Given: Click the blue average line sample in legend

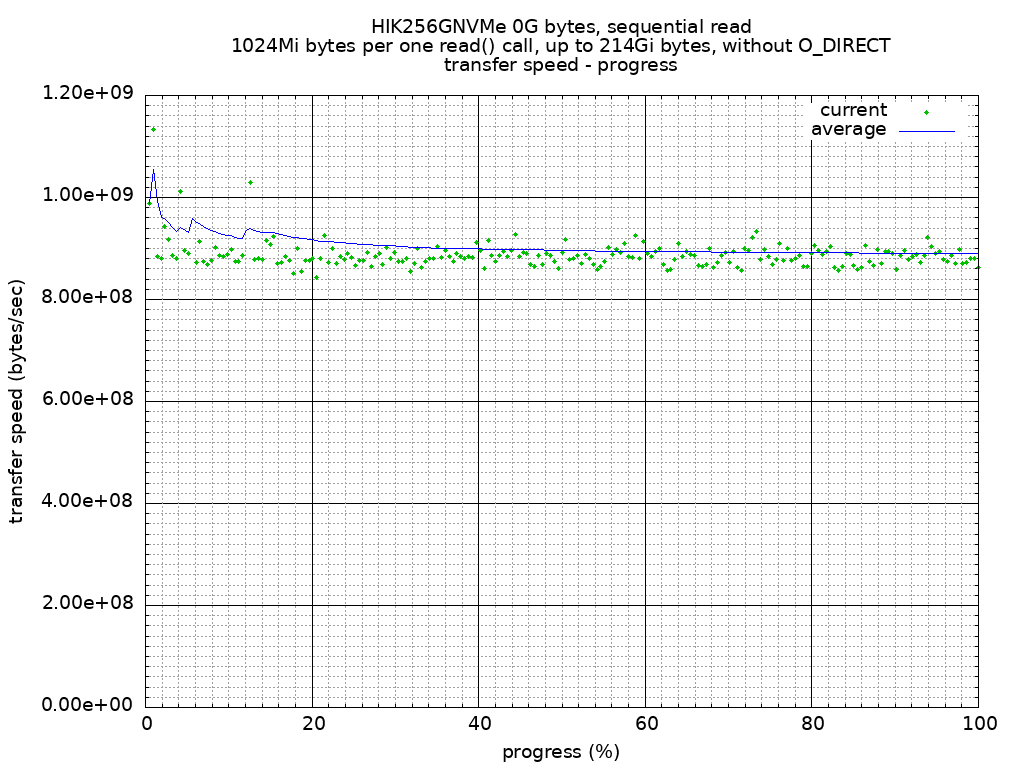Looking at the screenshot, I should [x=926, y=130].
